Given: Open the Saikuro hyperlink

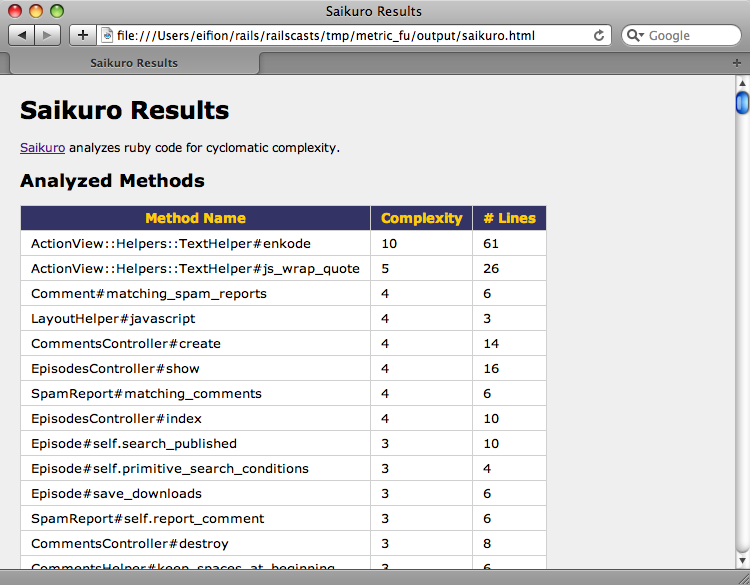Looking at the screenshot, I should [x=43, y=148].
